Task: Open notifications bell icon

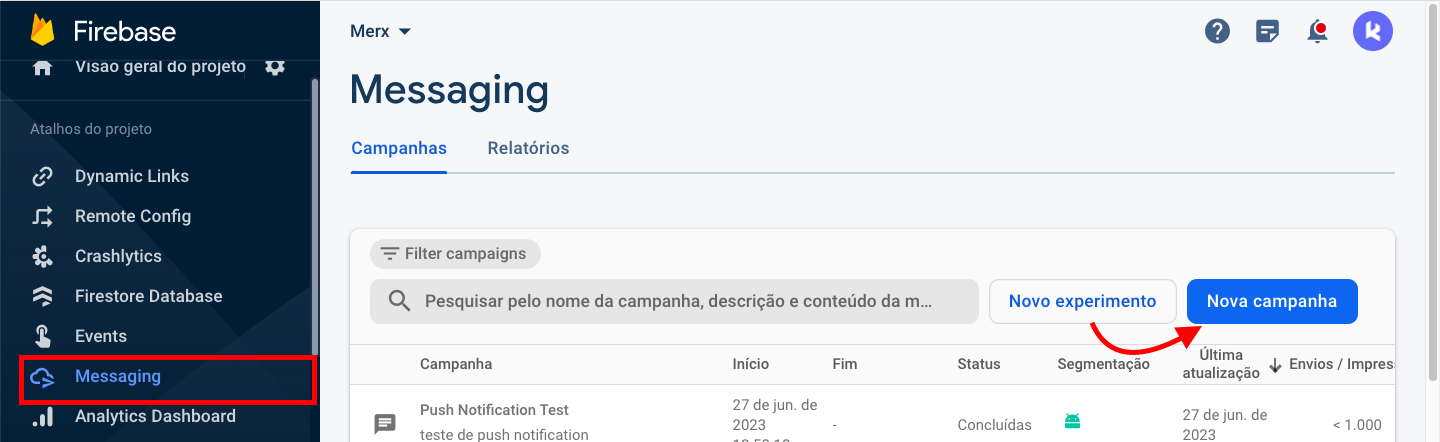Action: pos(1318,31)
